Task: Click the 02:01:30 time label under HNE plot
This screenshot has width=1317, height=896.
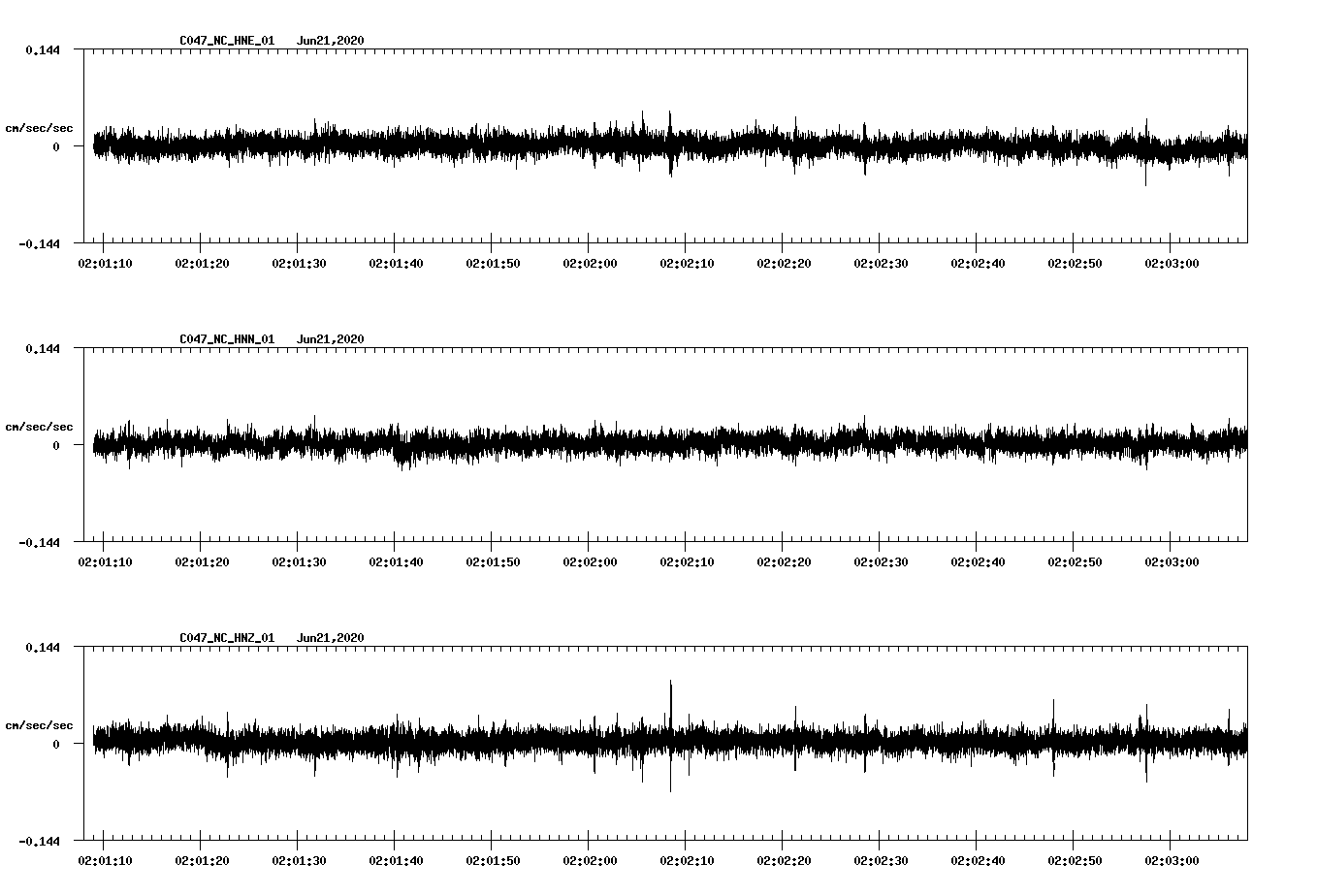Action: [x=299, y=264]
